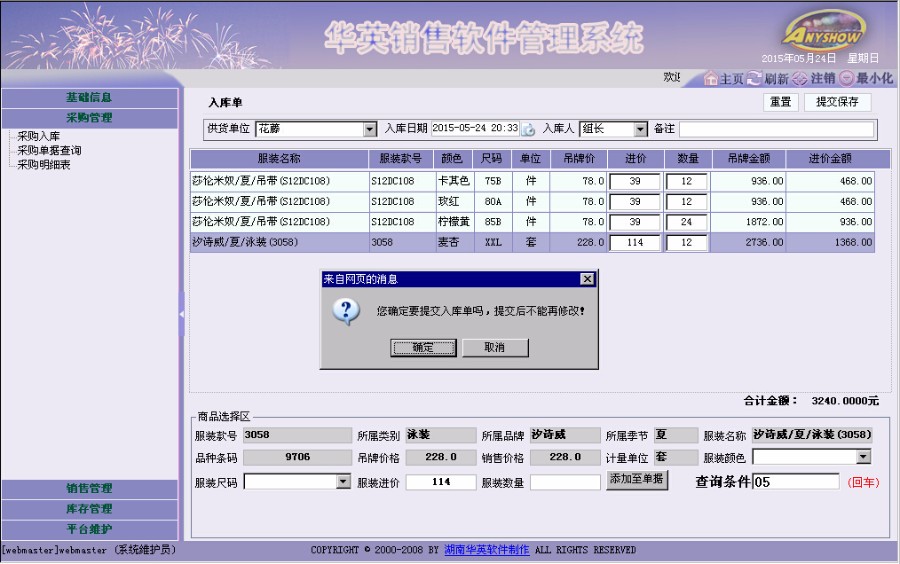Collapse the sidebar using the splitter arrow
Screen dimensions: 900x564
point(181,314)
